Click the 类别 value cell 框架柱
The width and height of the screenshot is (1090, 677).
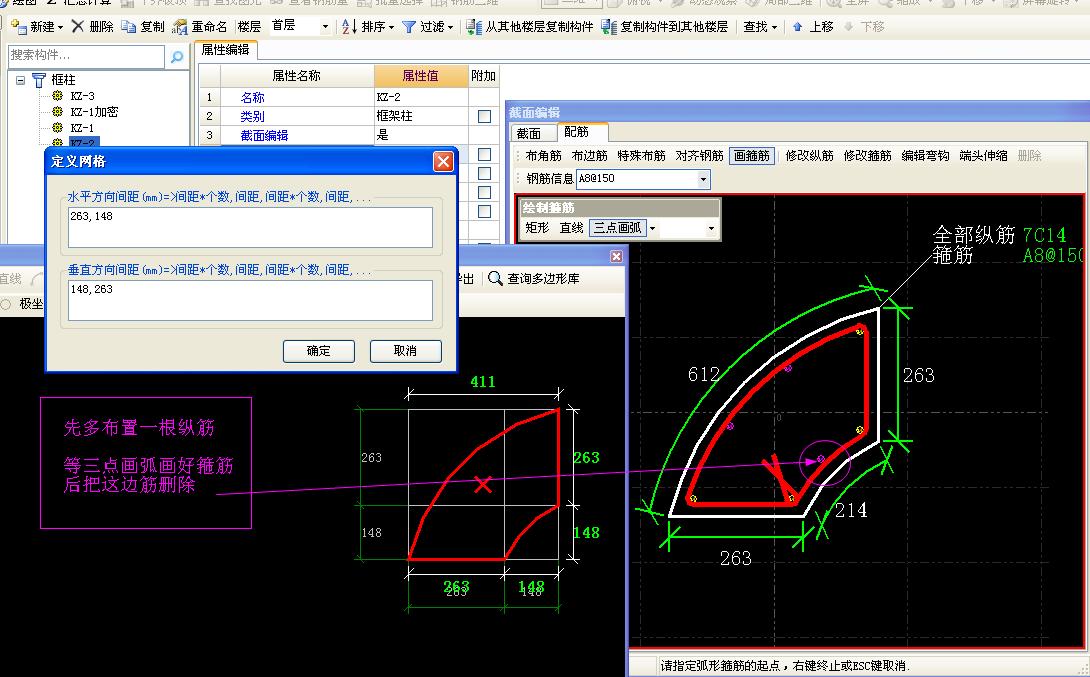[421, 116]
